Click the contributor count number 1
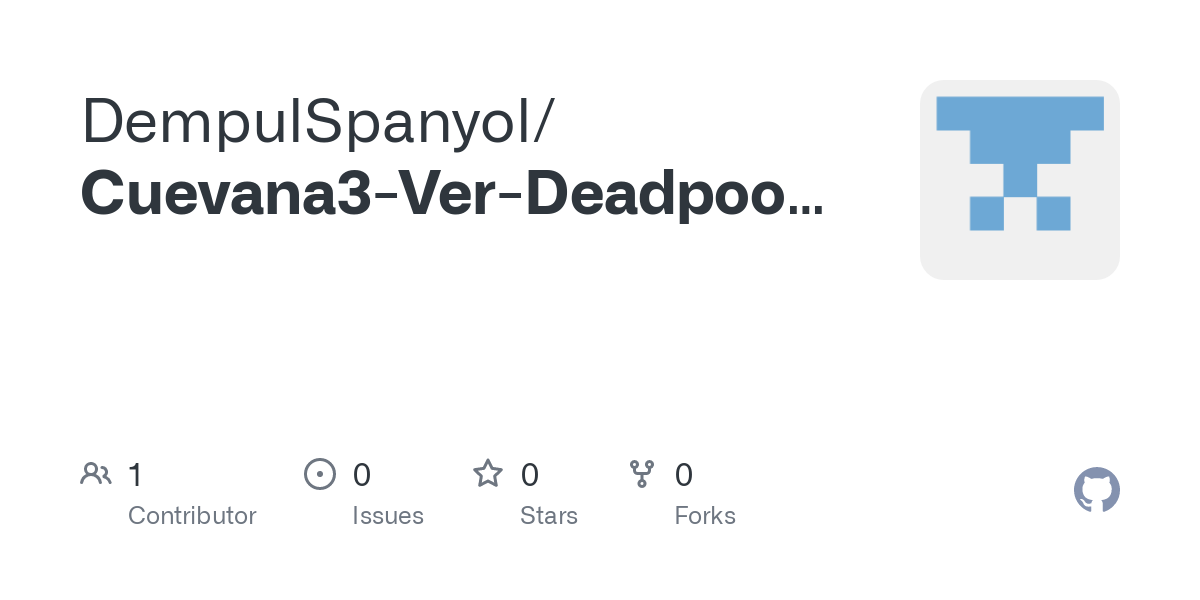Image resolution: width=1200 pixels, height=600 pixels. (x=136, y=475)
